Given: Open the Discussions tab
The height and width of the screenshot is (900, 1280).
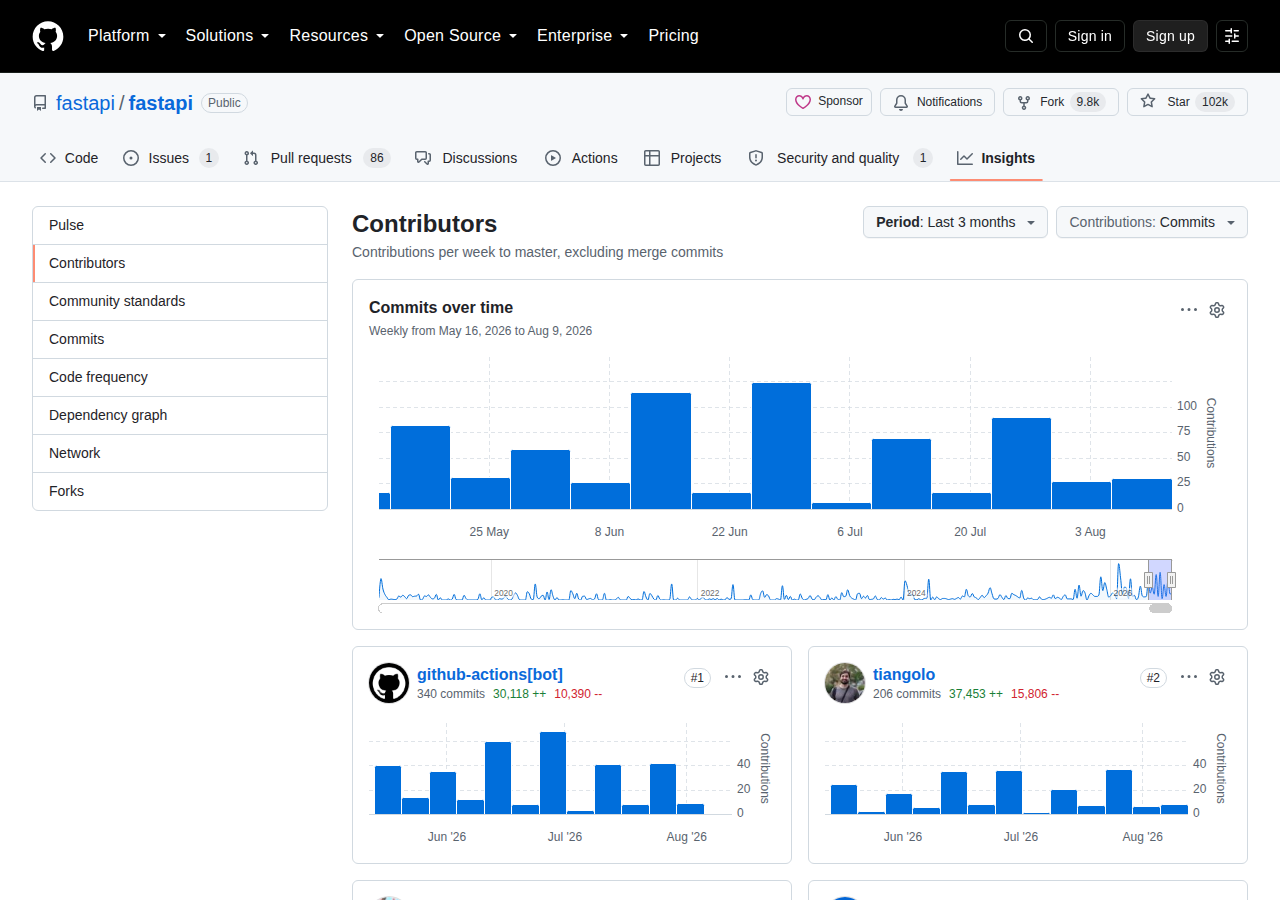Looking at the screenshot, I should pyautogui.click(x=466, y=158).
